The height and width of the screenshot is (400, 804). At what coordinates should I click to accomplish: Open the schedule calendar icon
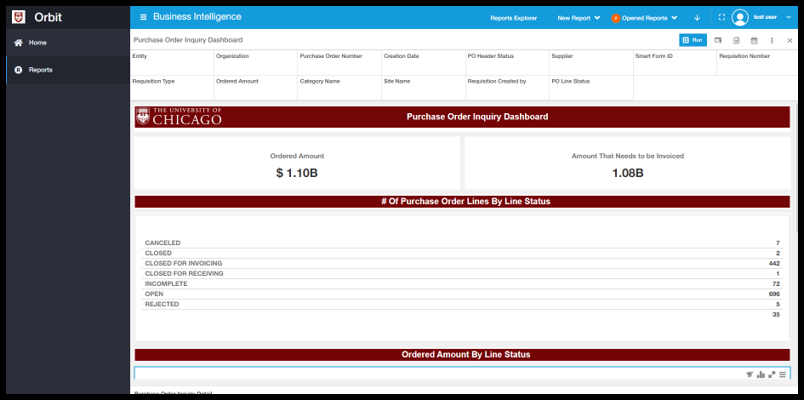pos(754,40)
